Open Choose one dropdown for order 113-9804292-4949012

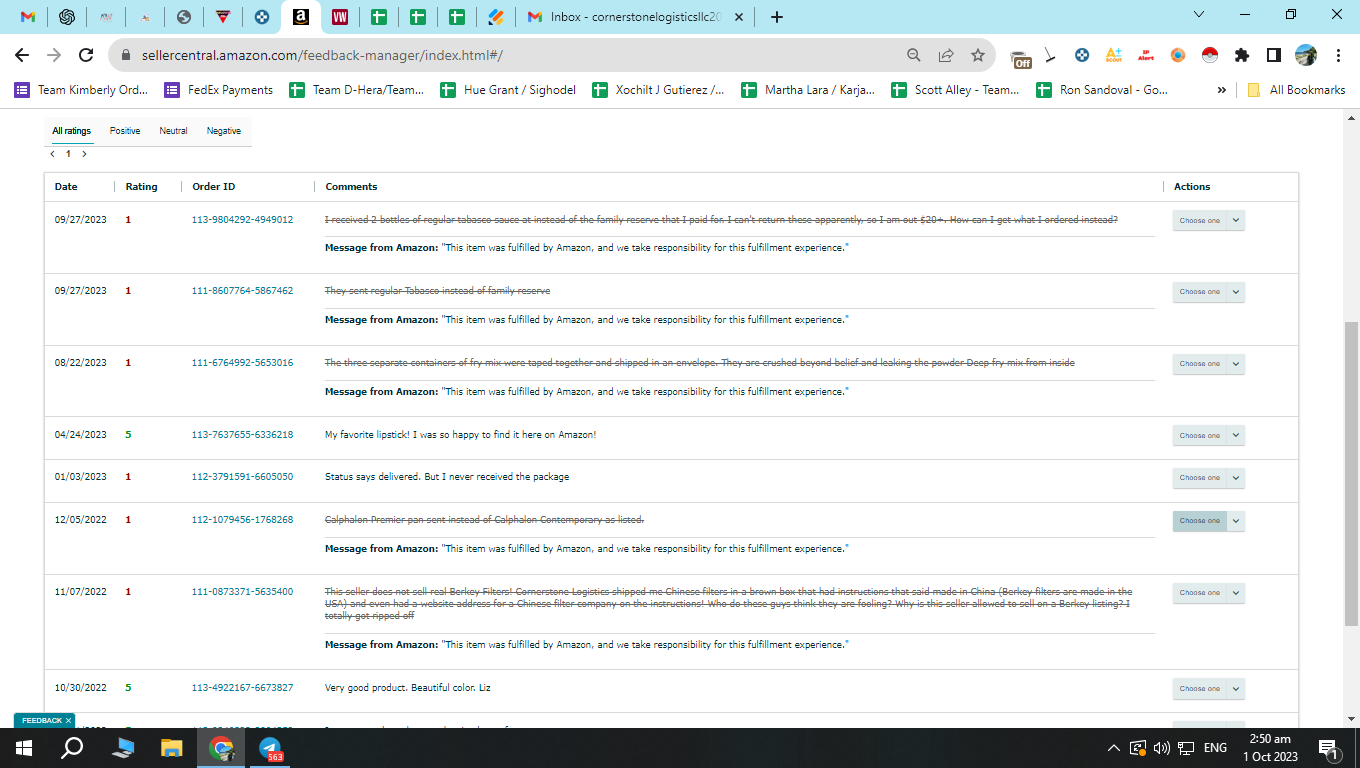pyautogui.click(x=1208, y=220)
